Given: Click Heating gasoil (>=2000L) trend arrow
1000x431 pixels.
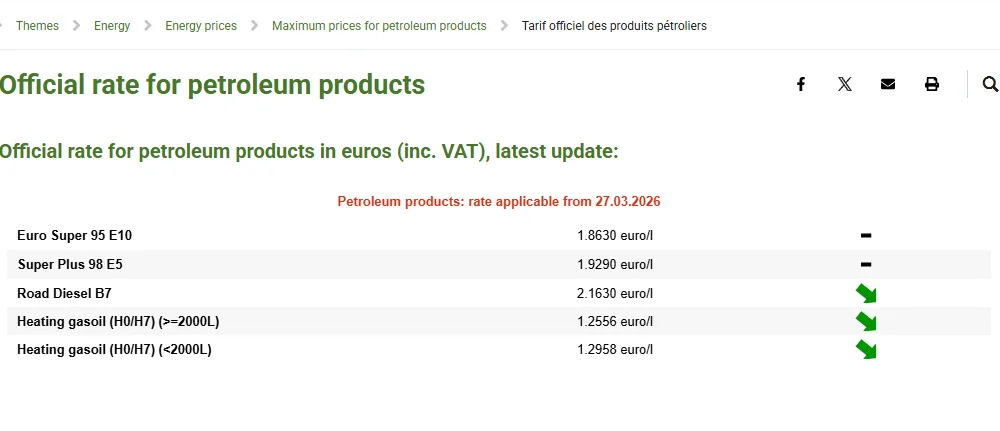Looking at the screenshot, I should click(x=866, y=321).
